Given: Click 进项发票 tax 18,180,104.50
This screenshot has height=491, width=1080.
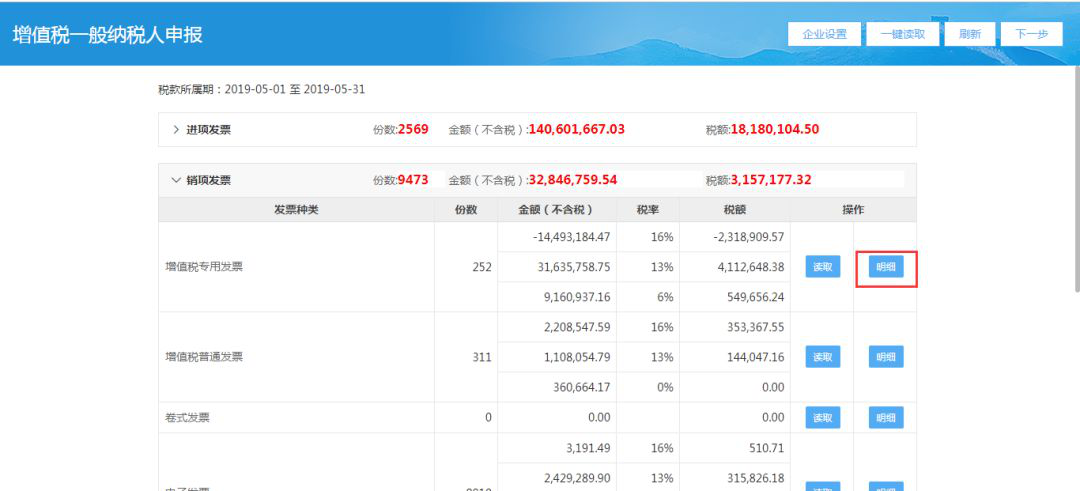Looking at the screenshot, I should click(775, 129).
